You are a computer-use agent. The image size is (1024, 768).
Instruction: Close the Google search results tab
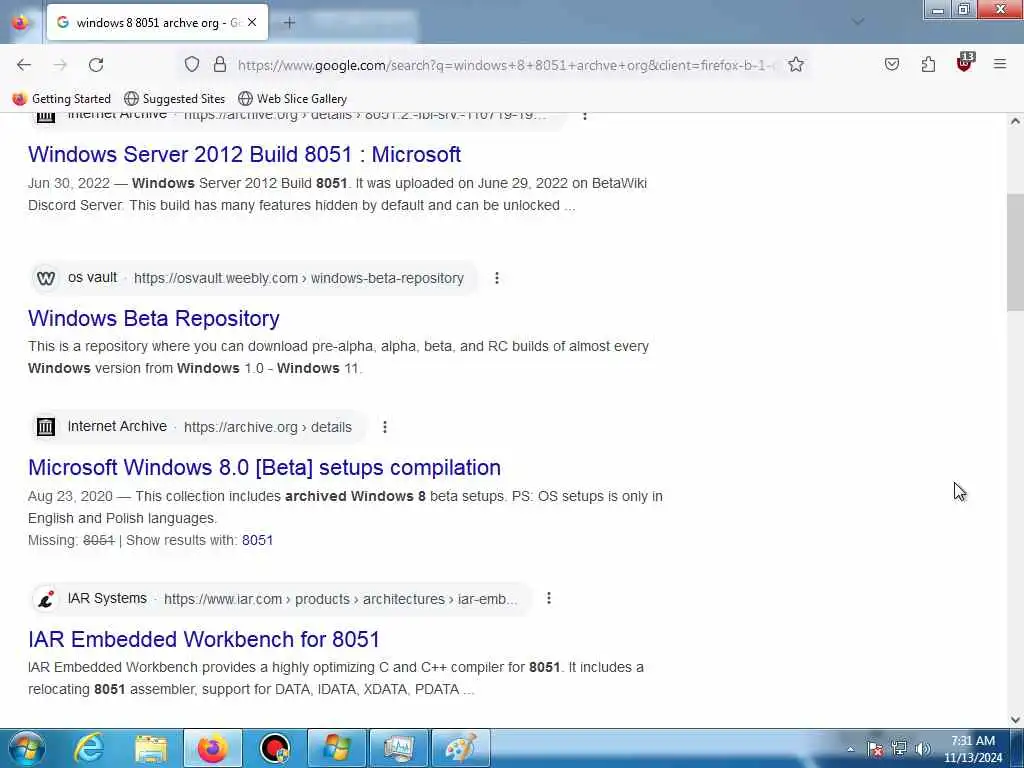point(252,22)
